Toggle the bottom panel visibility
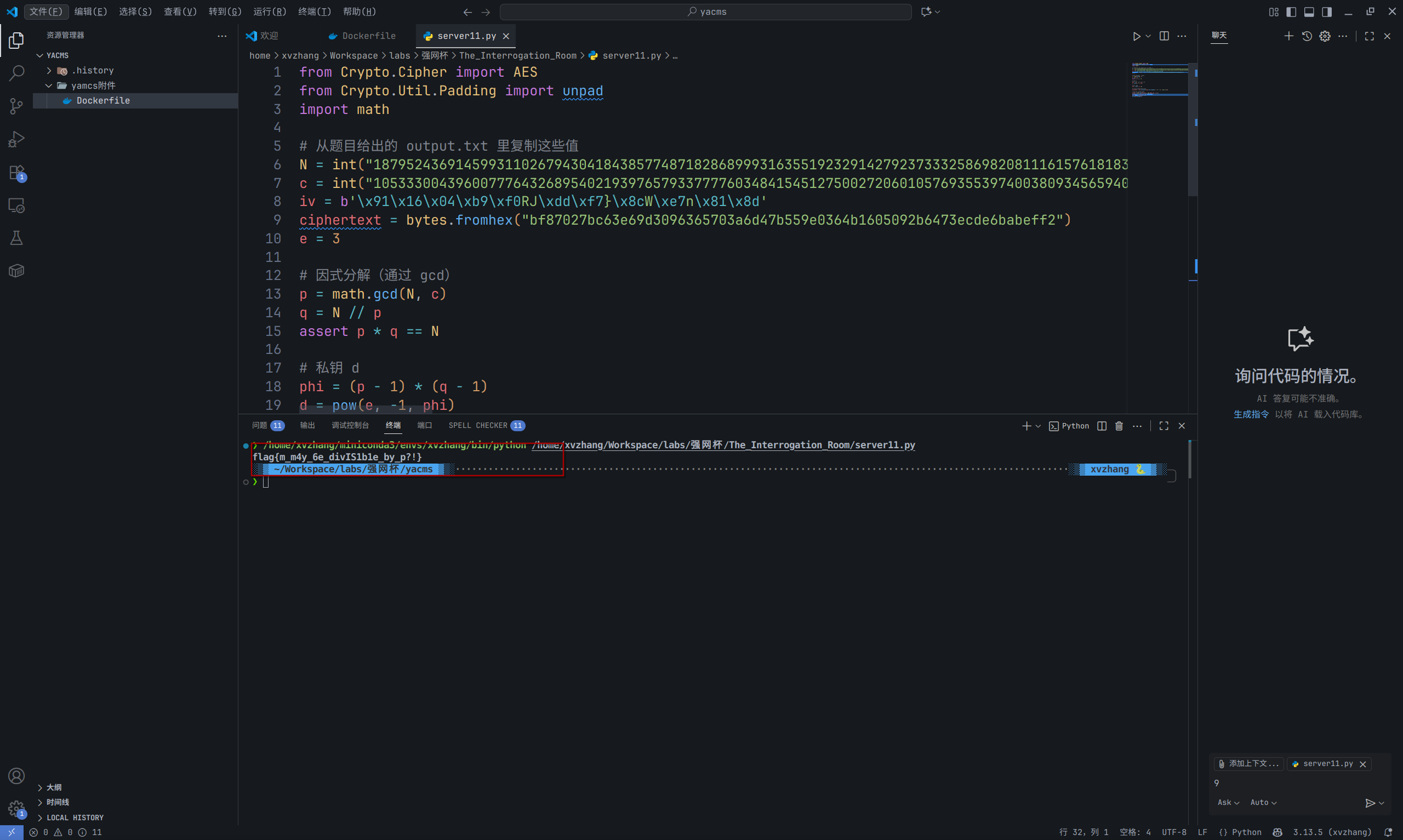 (x=1309, y=12)
